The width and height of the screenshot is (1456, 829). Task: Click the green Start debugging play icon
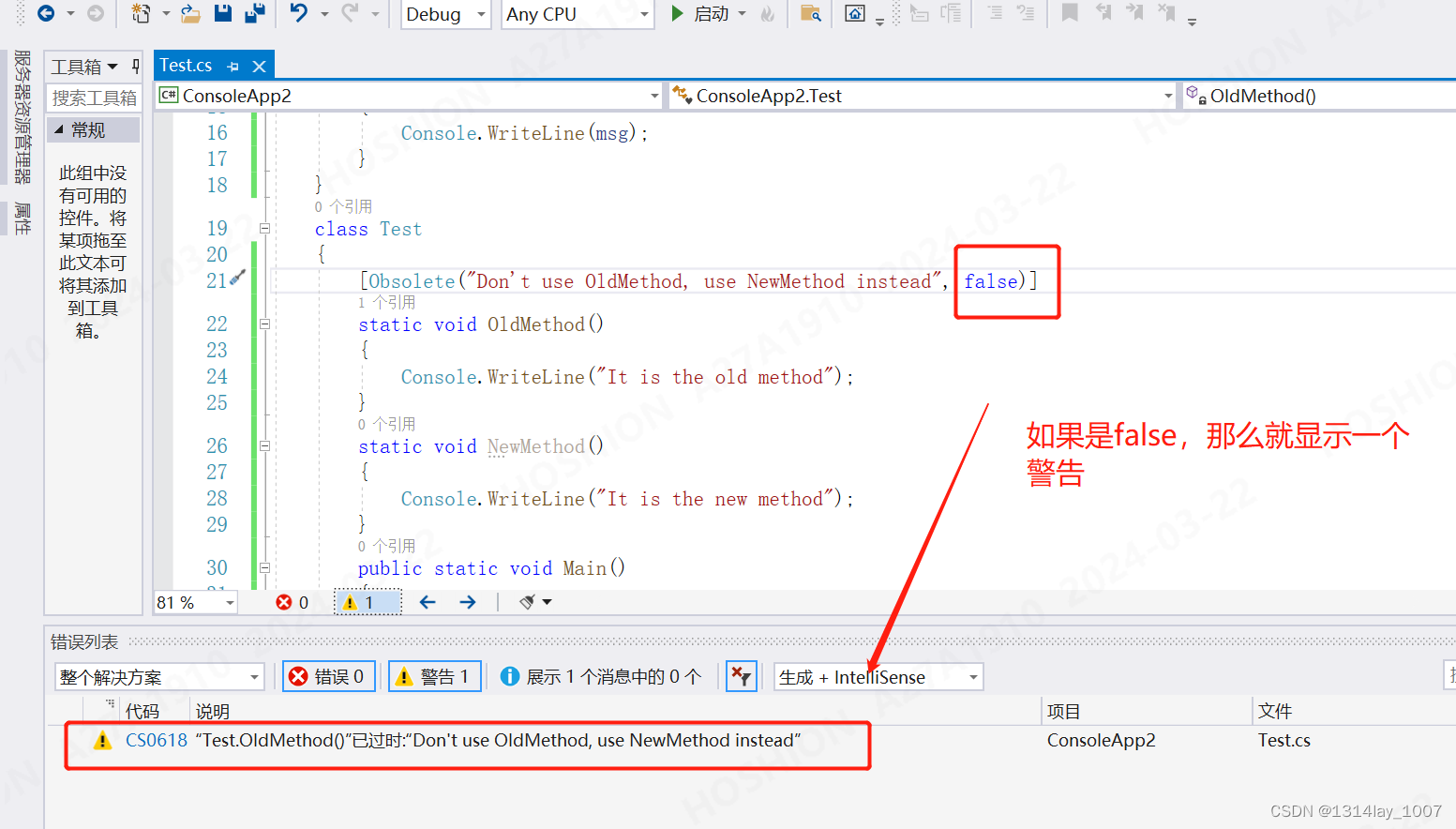[678, 13]
